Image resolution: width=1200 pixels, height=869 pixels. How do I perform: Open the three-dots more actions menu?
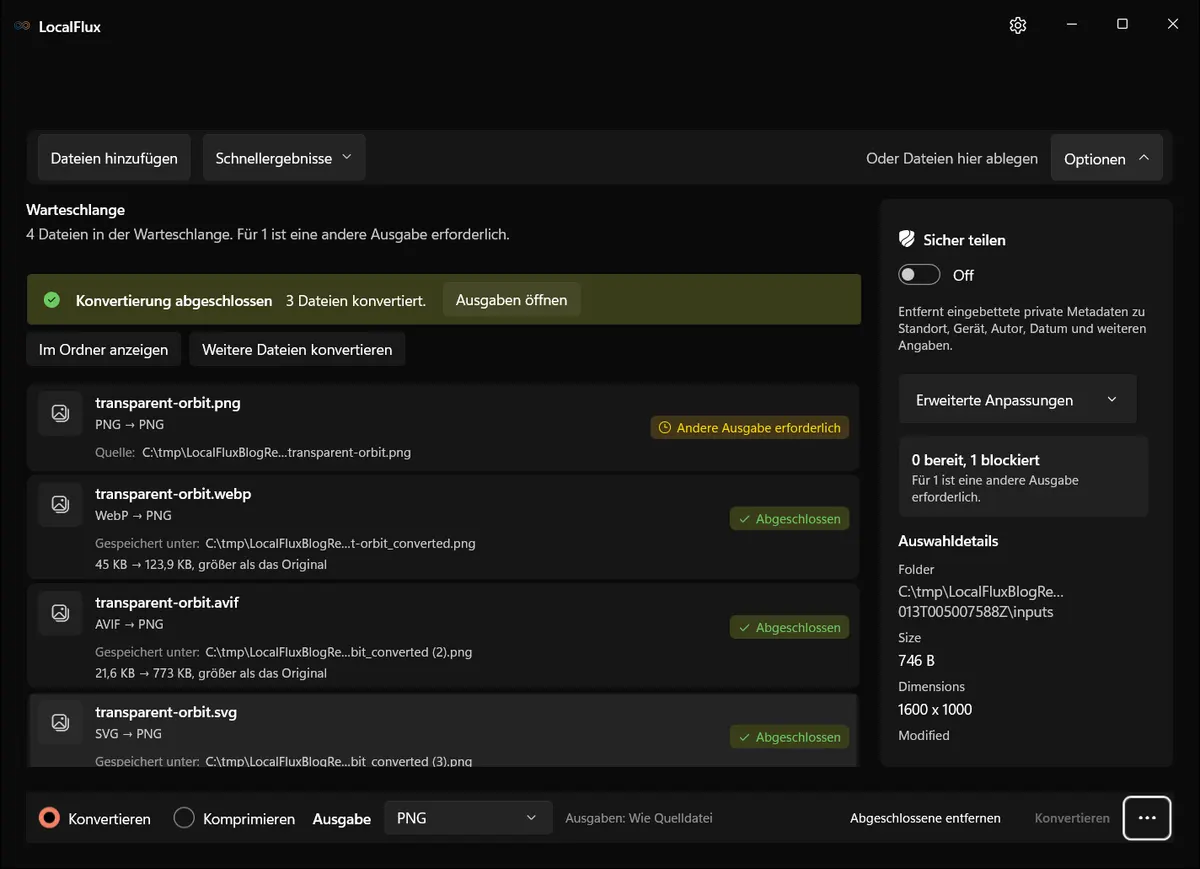click(x=1147, y=818)
